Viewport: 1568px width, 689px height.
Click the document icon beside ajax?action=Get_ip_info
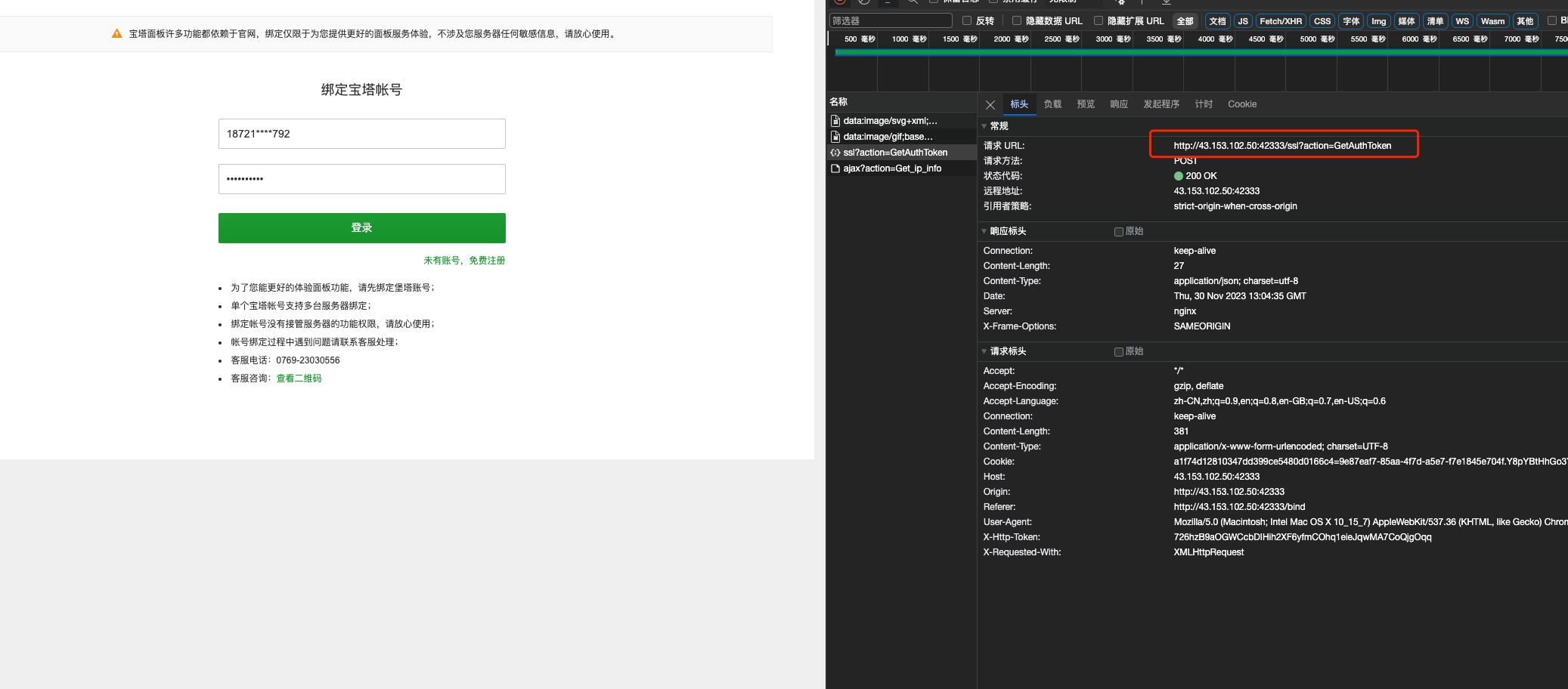[x=835, y=168]
